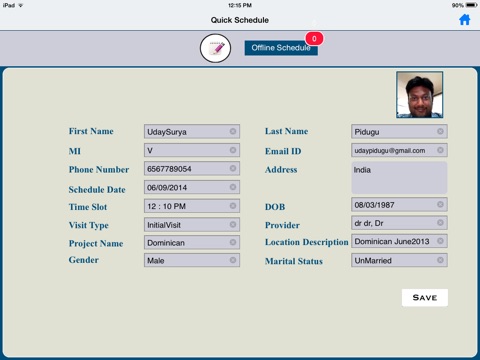Select the patient photo thumbnail
The width and height of the screenshot is (480, 360).
[x=420, y=95]
